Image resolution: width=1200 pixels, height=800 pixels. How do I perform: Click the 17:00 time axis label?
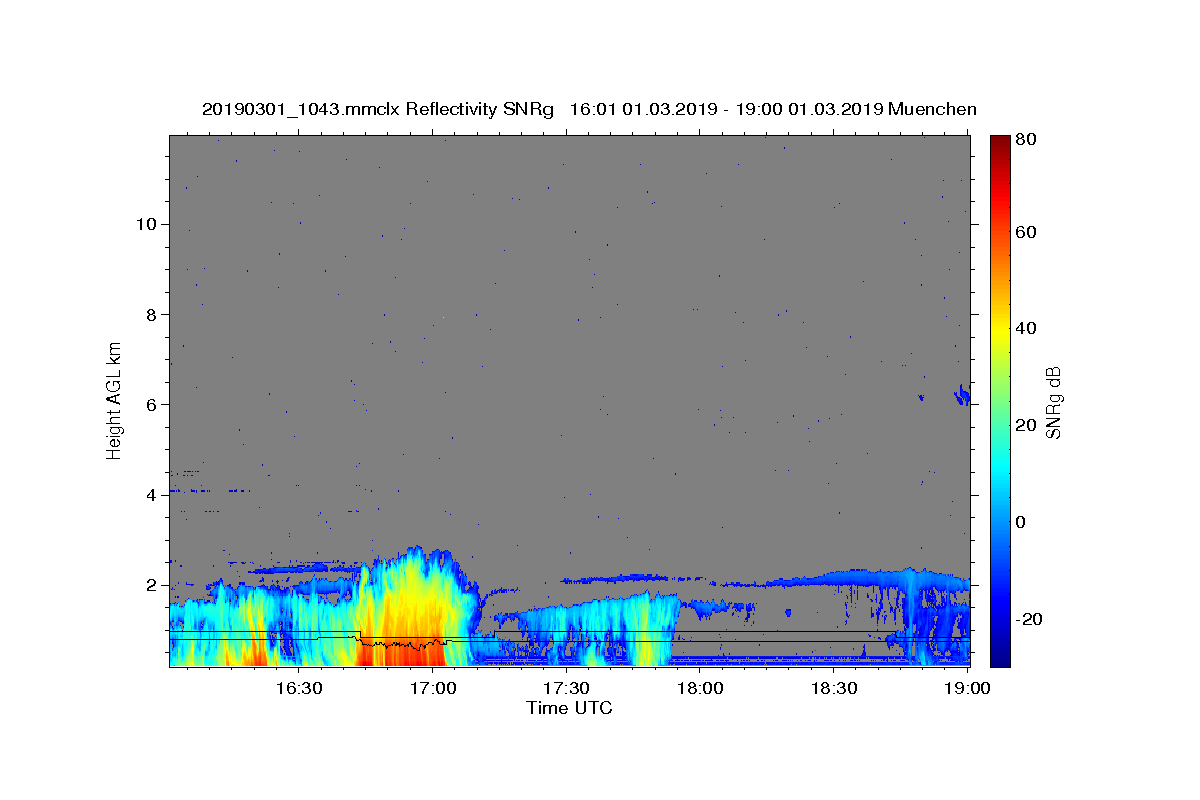point(432,688)
